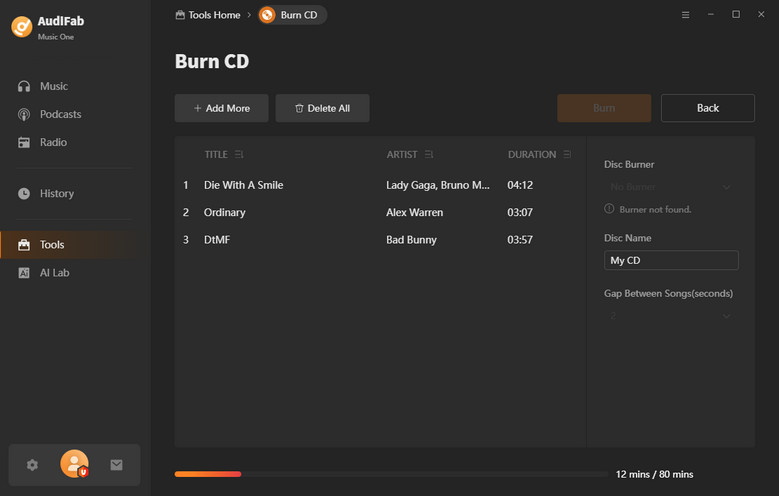This screenshot has width=779, height=496.
Task: Click artist Lady Gaga, Bruno M...
Action: point(438,185)
